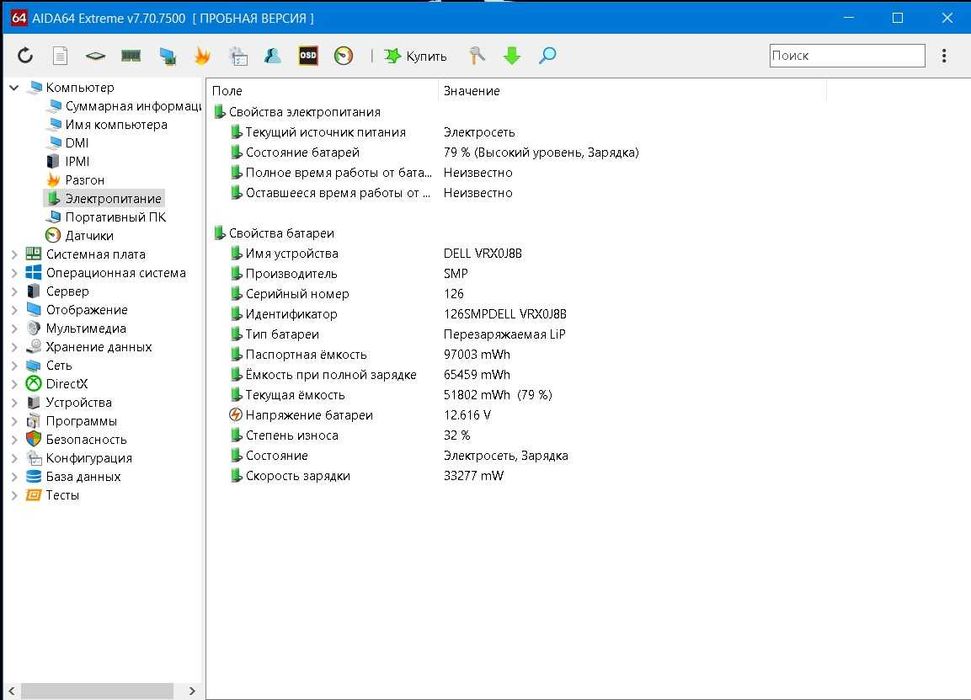Click the user account toolbar icon
This screenshot has height=700, width=971.
pyautogui.click(x=272, y=56)
